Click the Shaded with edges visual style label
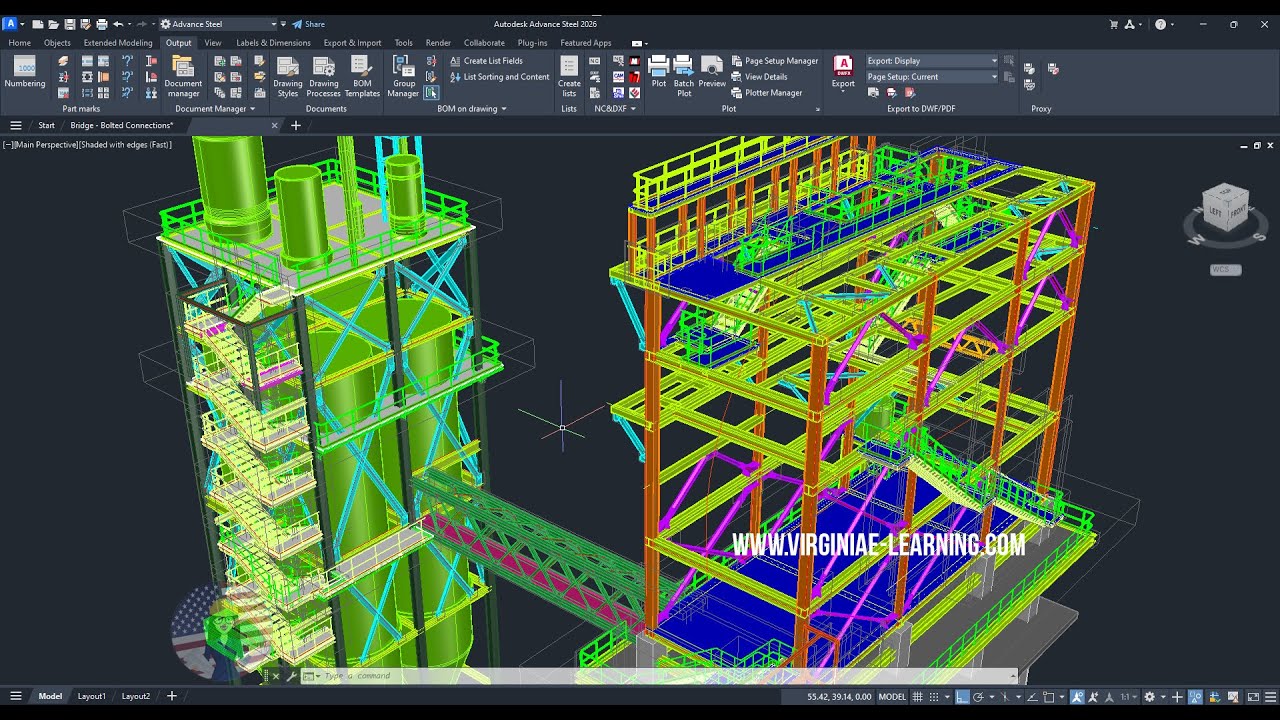1280x720 pixels. [x=125, y=145]
